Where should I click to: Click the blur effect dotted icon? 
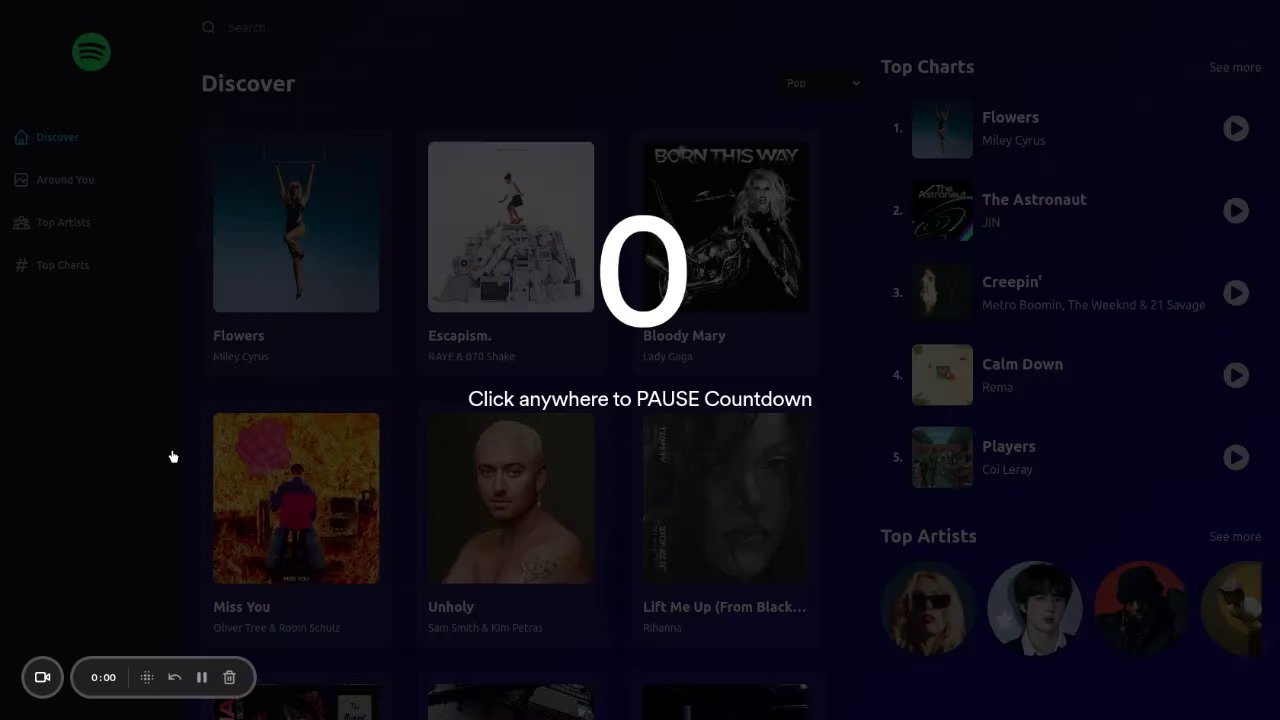click(x=147, y=677)
